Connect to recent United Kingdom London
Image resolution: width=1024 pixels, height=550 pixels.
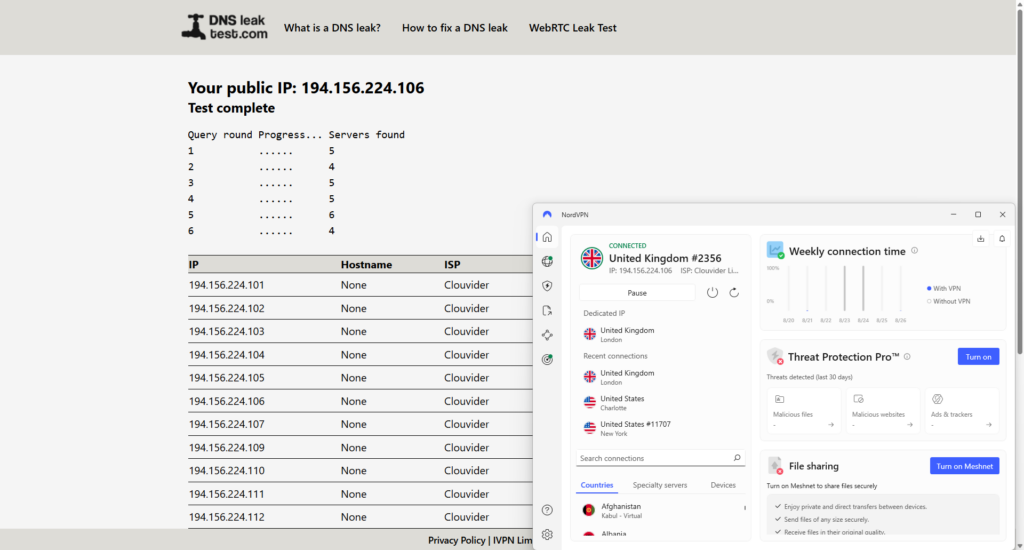pos(660,377)
